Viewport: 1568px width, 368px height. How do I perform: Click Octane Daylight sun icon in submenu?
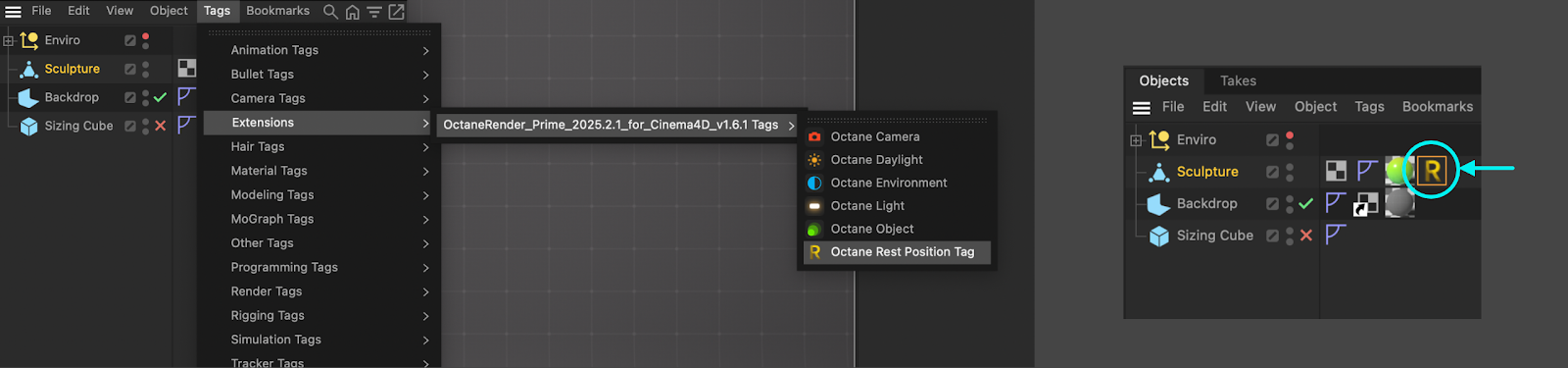(x=814, y=160)
